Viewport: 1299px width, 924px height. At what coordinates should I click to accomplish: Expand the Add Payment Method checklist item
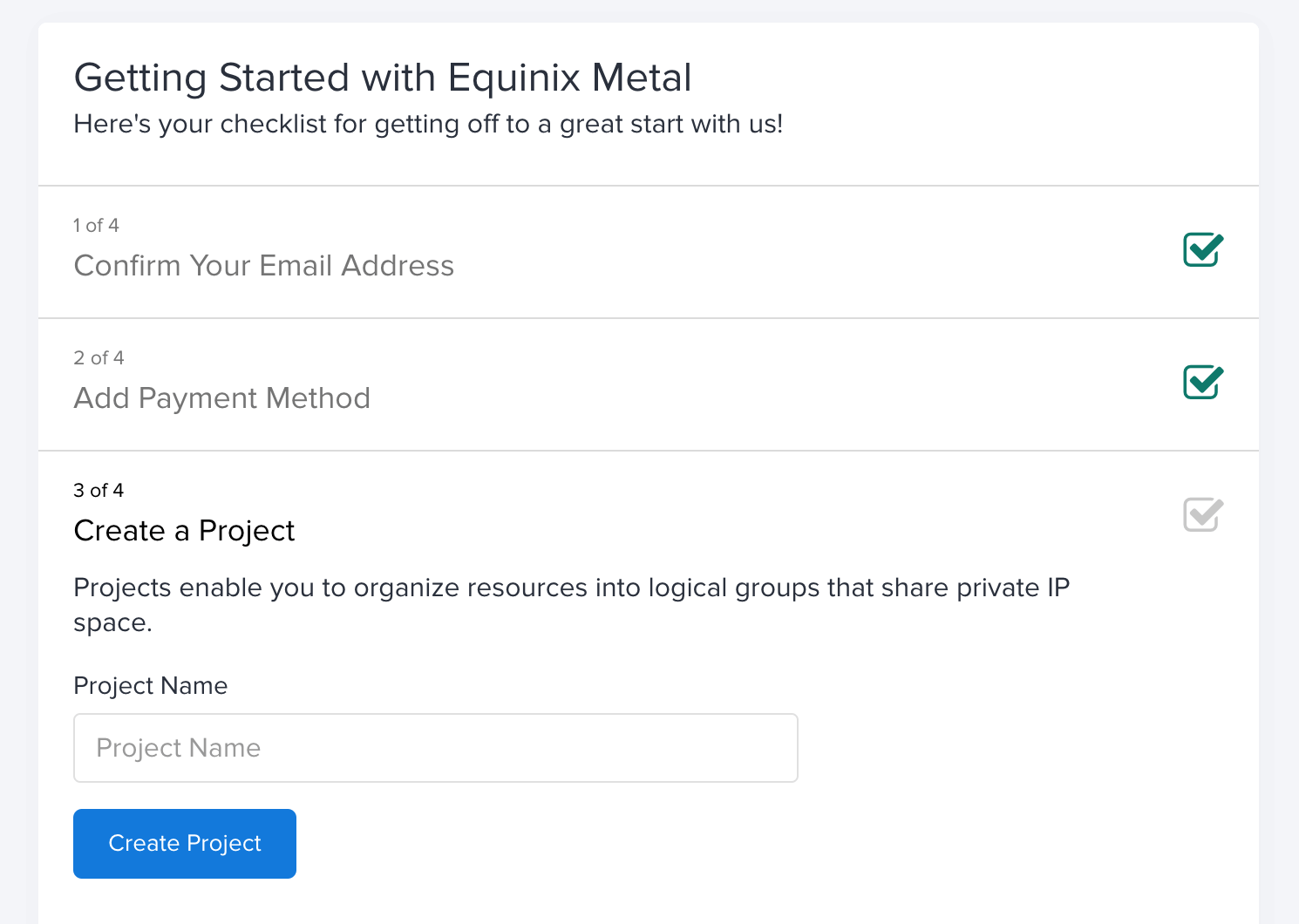[x=222, y=397]
